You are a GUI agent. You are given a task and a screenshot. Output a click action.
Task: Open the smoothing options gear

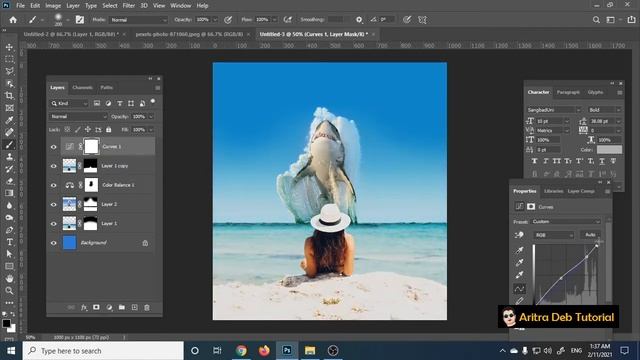(359, 20)
